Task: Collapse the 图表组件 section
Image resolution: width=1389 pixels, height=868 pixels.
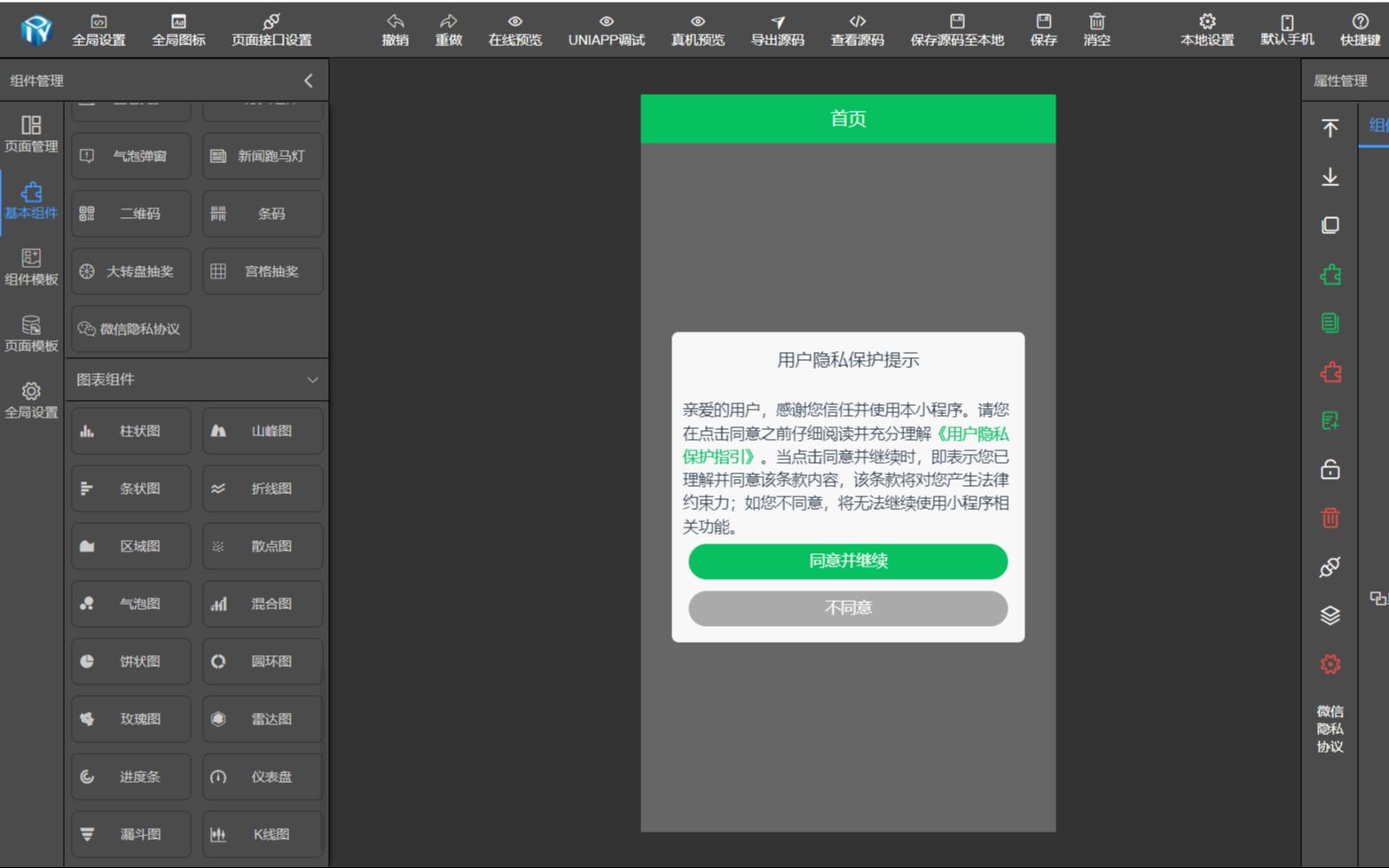Action: click(312, 379)
